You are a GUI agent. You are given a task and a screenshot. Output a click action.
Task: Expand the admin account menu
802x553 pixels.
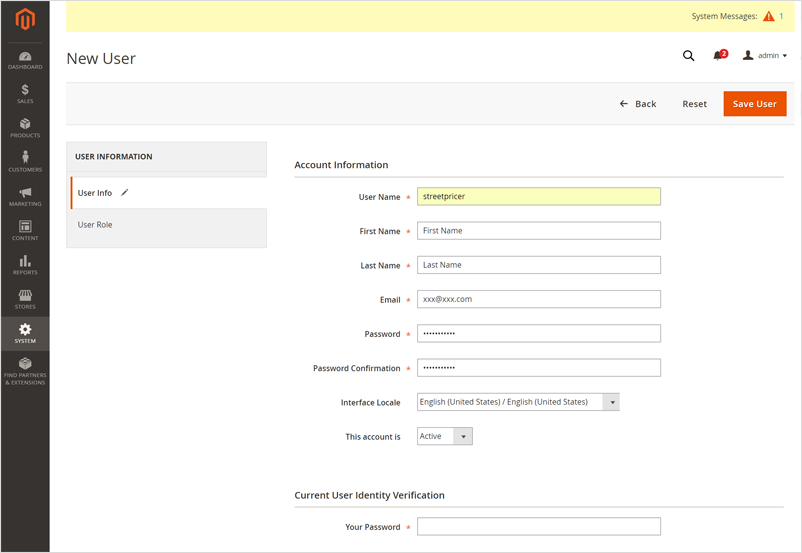point(766,56)
